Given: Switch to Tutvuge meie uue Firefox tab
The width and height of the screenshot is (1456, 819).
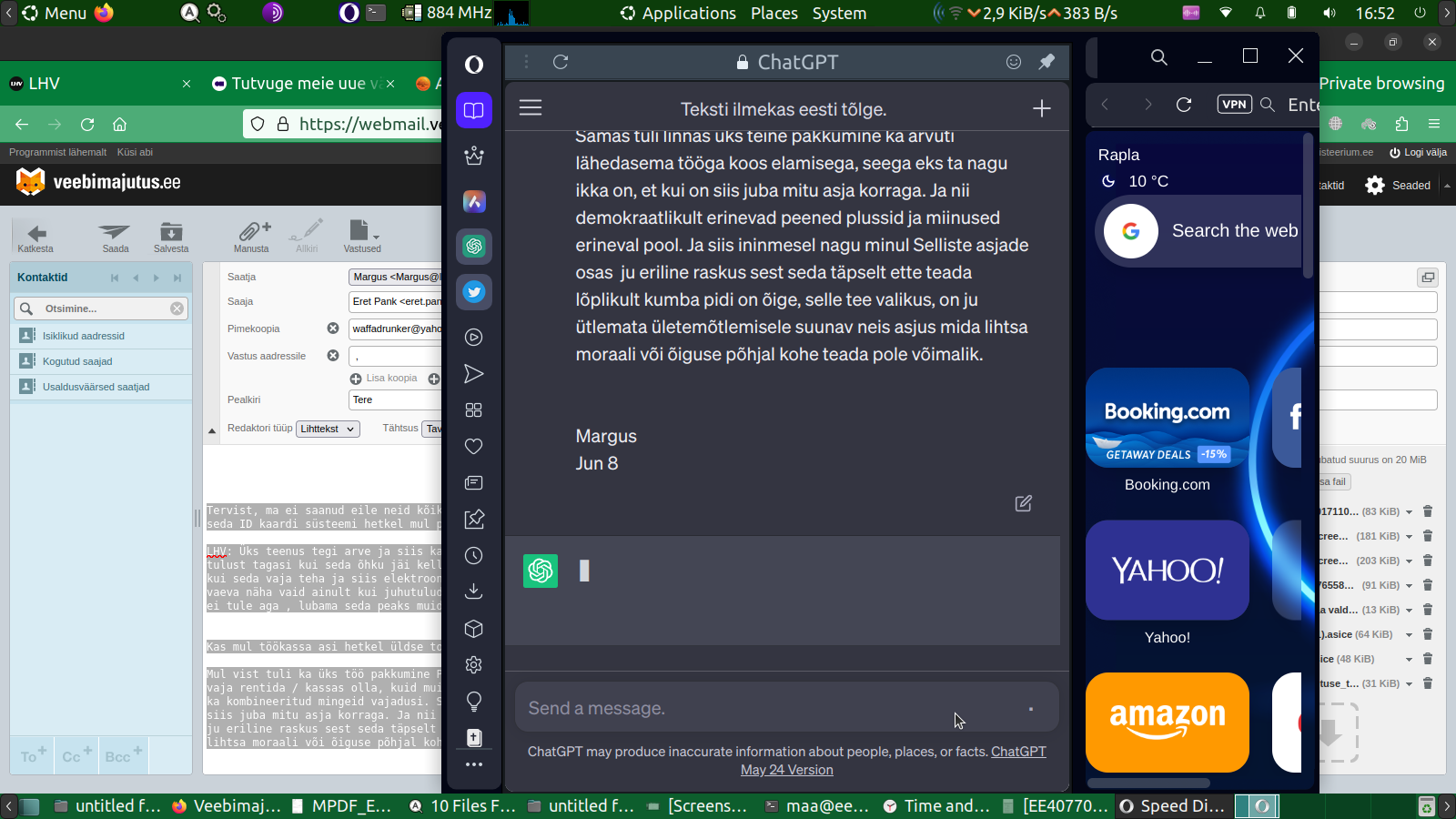Looking at the screenshot, I should [x=304, y=84].
